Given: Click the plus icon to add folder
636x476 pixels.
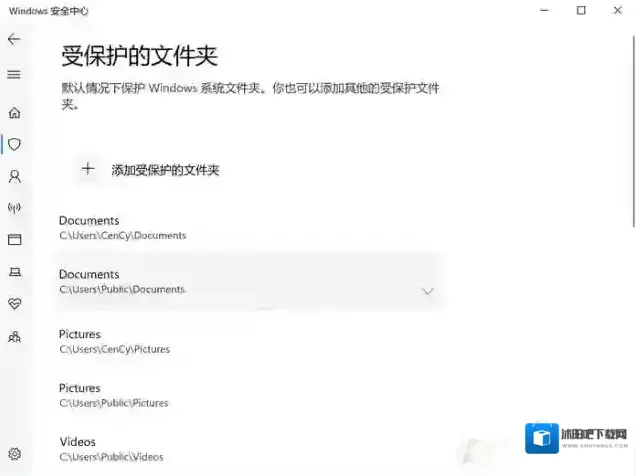Looking at the screenshot, I should tap(88, 169).
